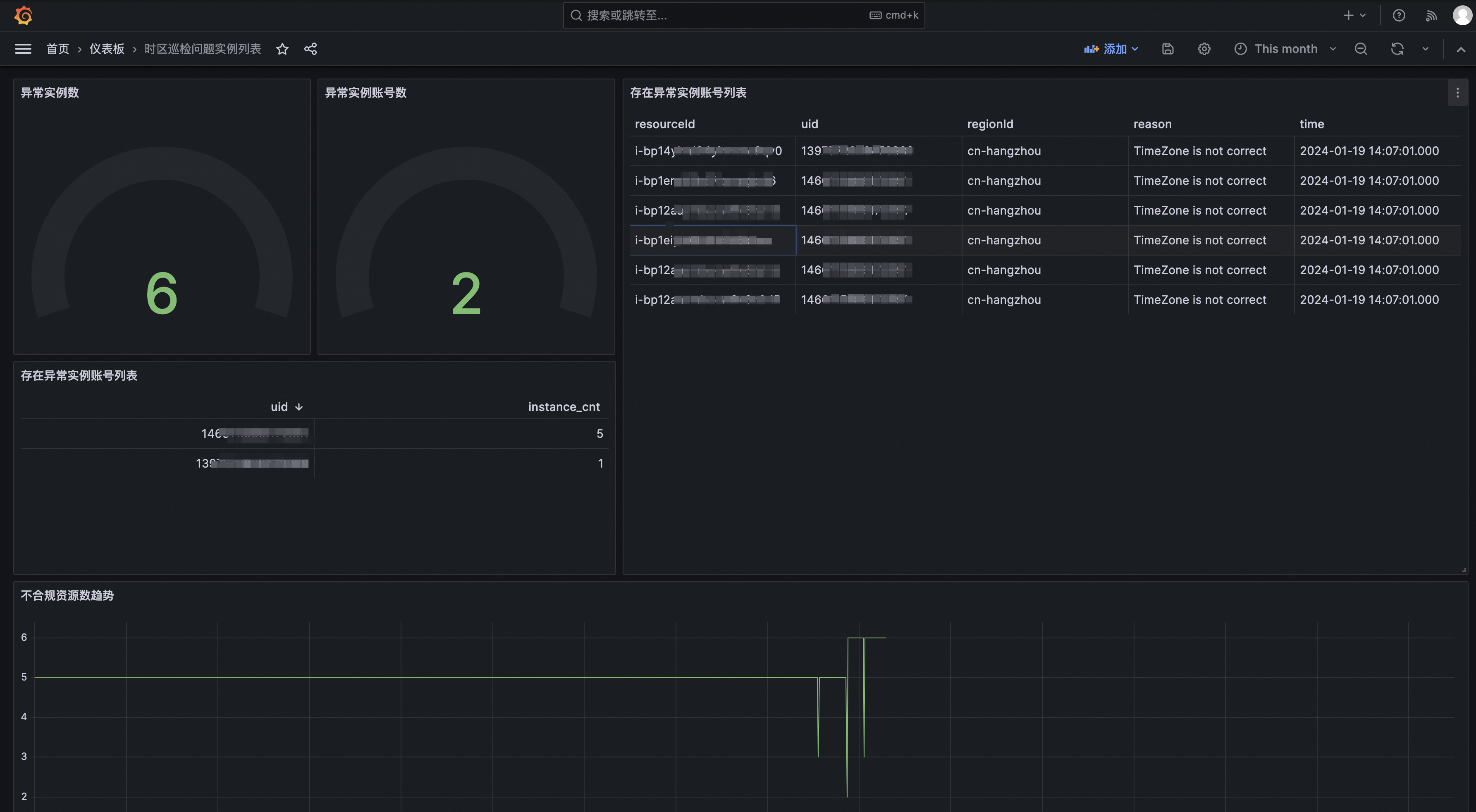Click the Grafana logo icon
Screen dimensions: 1476x812
(x=23, y=15)
